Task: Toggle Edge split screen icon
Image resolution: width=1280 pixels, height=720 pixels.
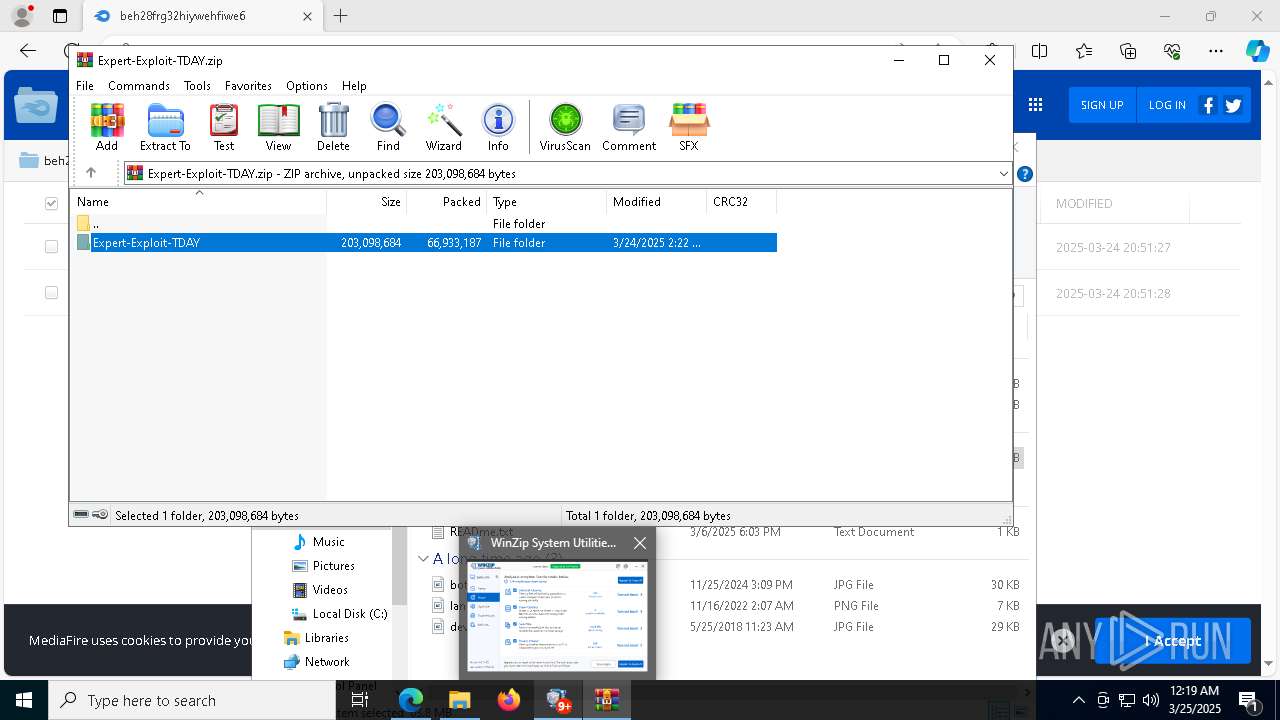Action: [x=1040, y=51]
